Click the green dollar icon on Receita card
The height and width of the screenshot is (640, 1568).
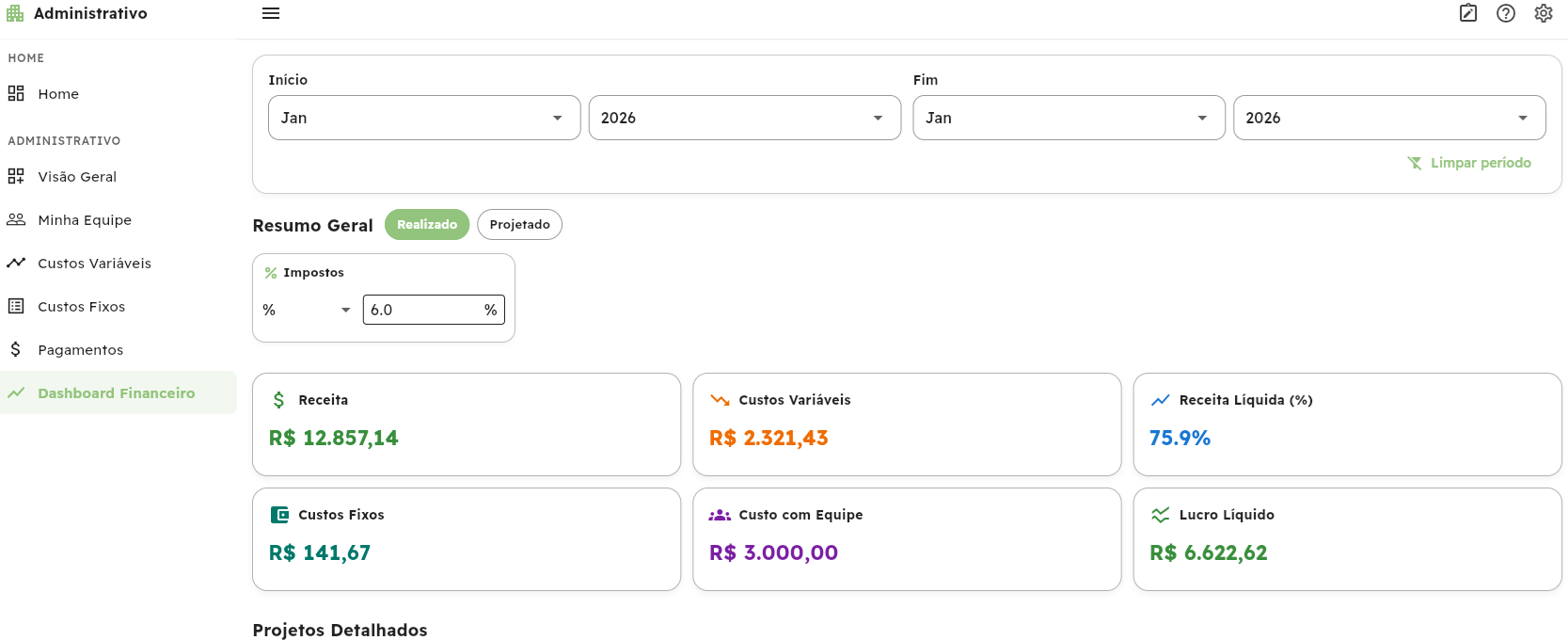click(278, 400)
